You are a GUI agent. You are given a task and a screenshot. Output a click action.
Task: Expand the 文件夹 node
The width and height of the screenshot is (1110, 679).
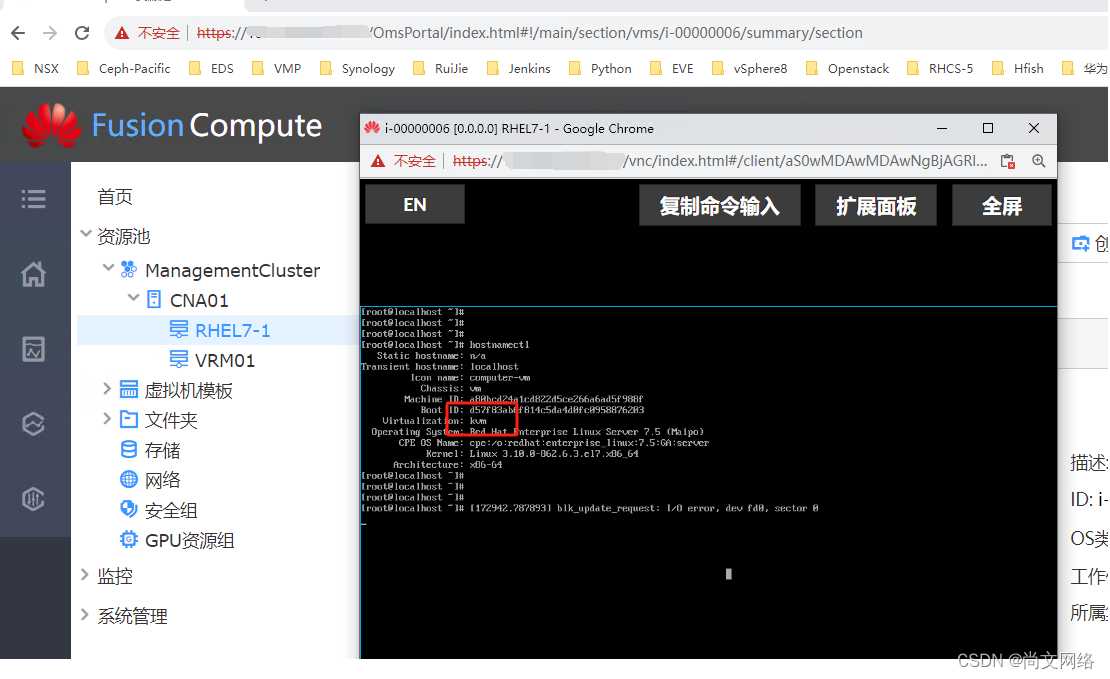(x=107, y=418)
